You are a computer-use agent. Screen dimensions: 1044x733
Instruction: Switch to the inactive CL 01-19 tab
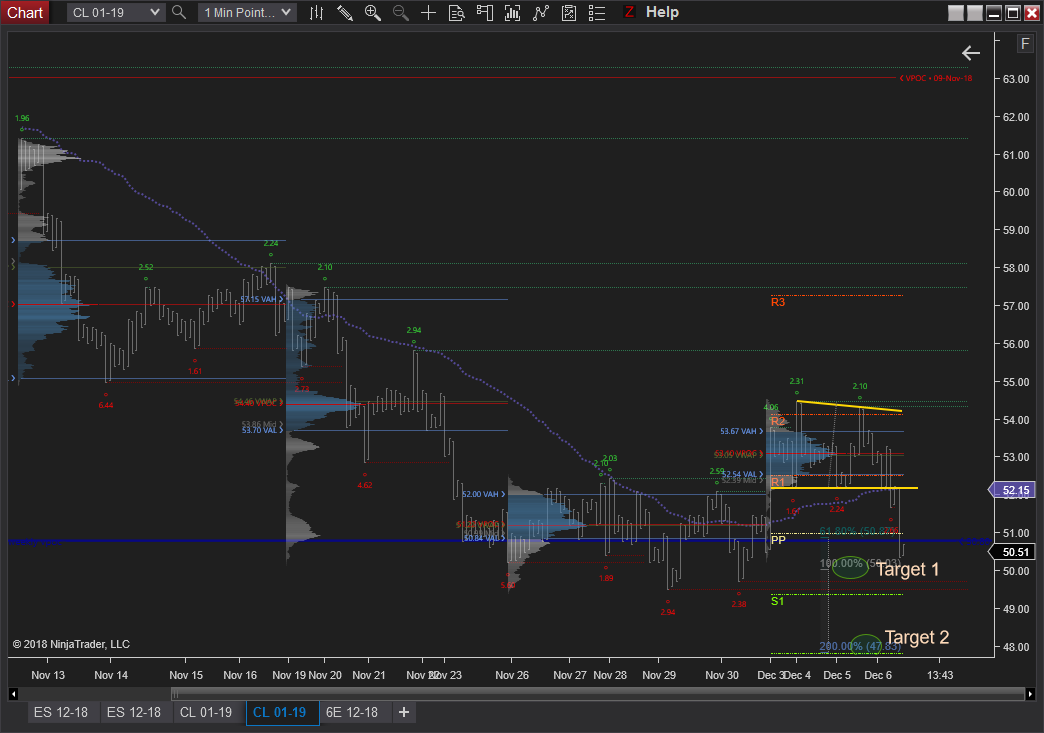pos(206,712)
